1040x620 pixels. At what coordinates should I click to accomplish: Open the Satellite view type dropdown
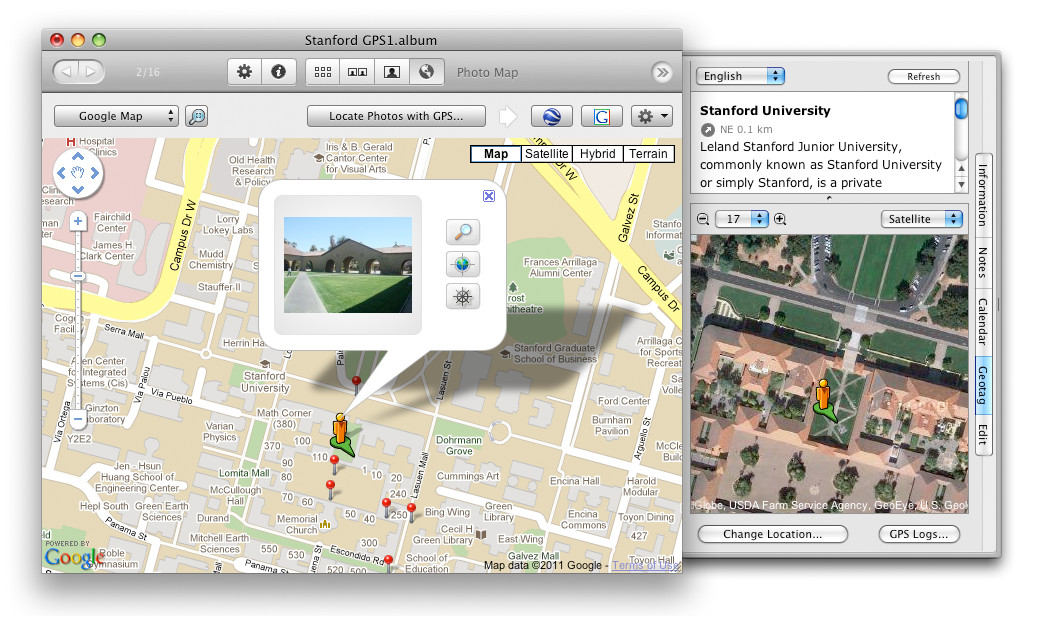921,219
